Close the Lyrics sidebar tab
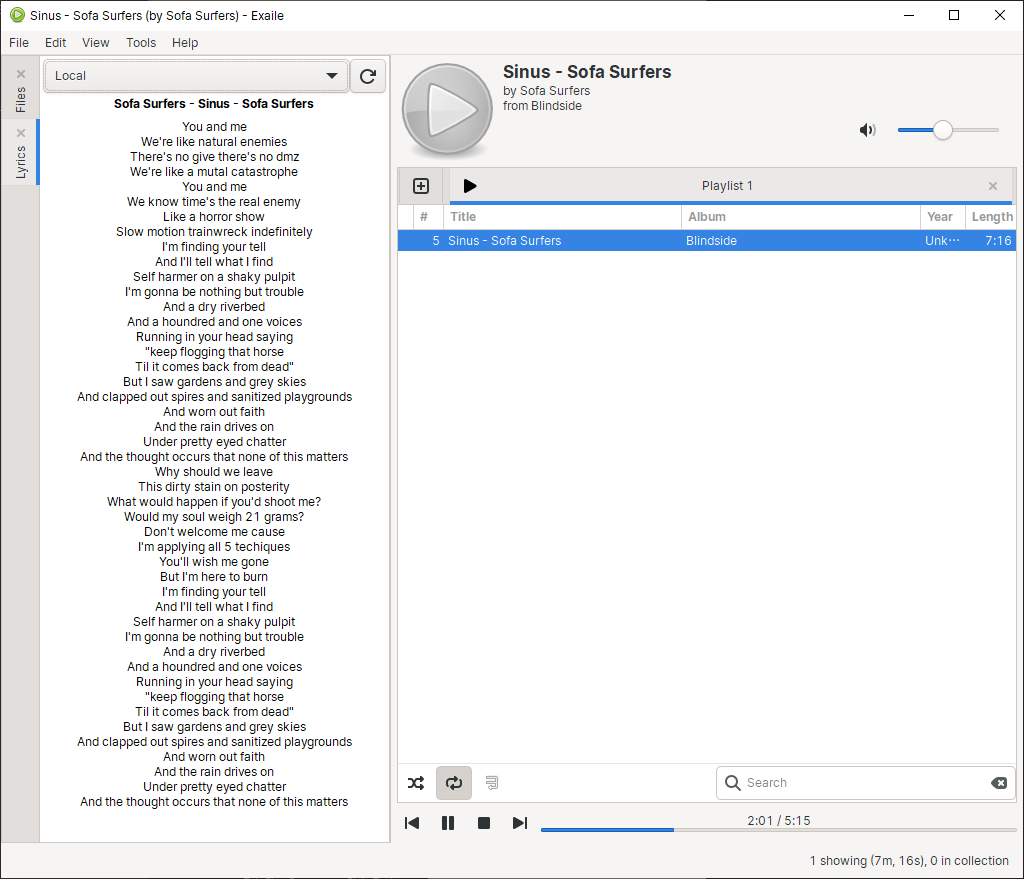Image resolution: width=1024 pixels, height=879 pixels. point(21,133)
